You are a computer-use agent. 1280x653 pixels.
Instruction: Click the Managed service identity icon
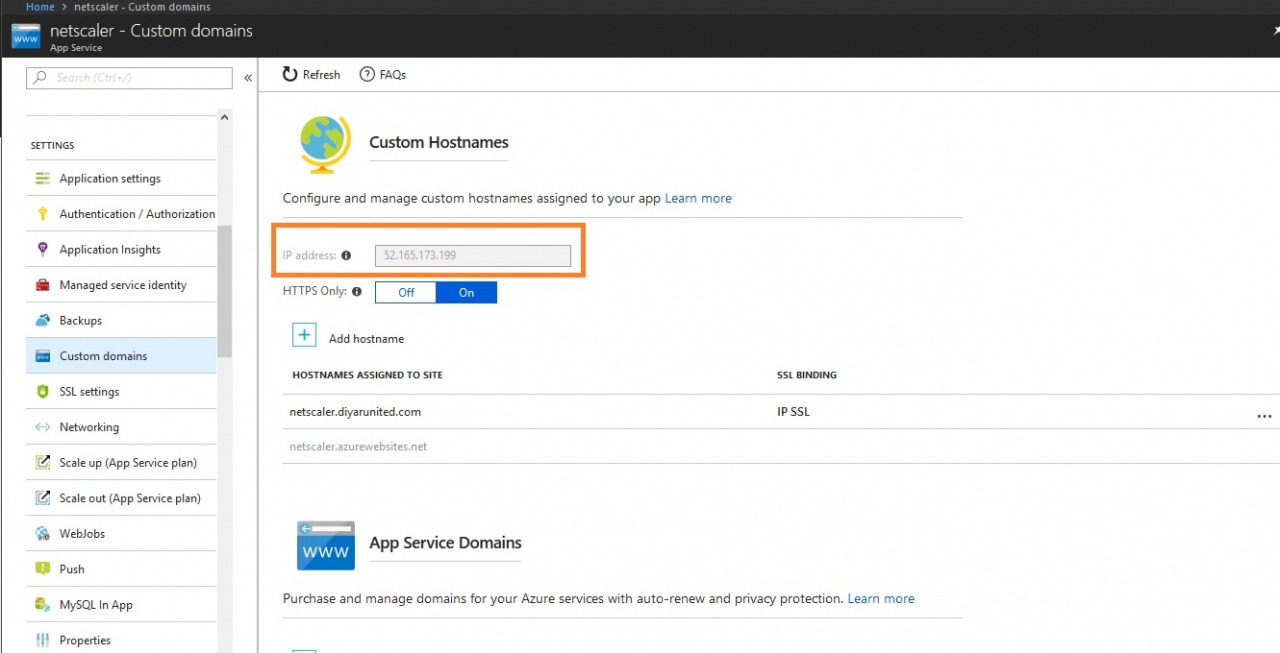(42, 285)
